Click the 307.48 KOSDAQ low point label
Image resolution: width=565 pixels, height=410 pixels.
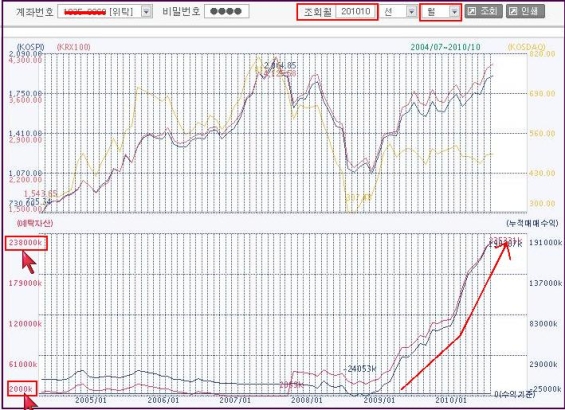[x=358, y=197]
